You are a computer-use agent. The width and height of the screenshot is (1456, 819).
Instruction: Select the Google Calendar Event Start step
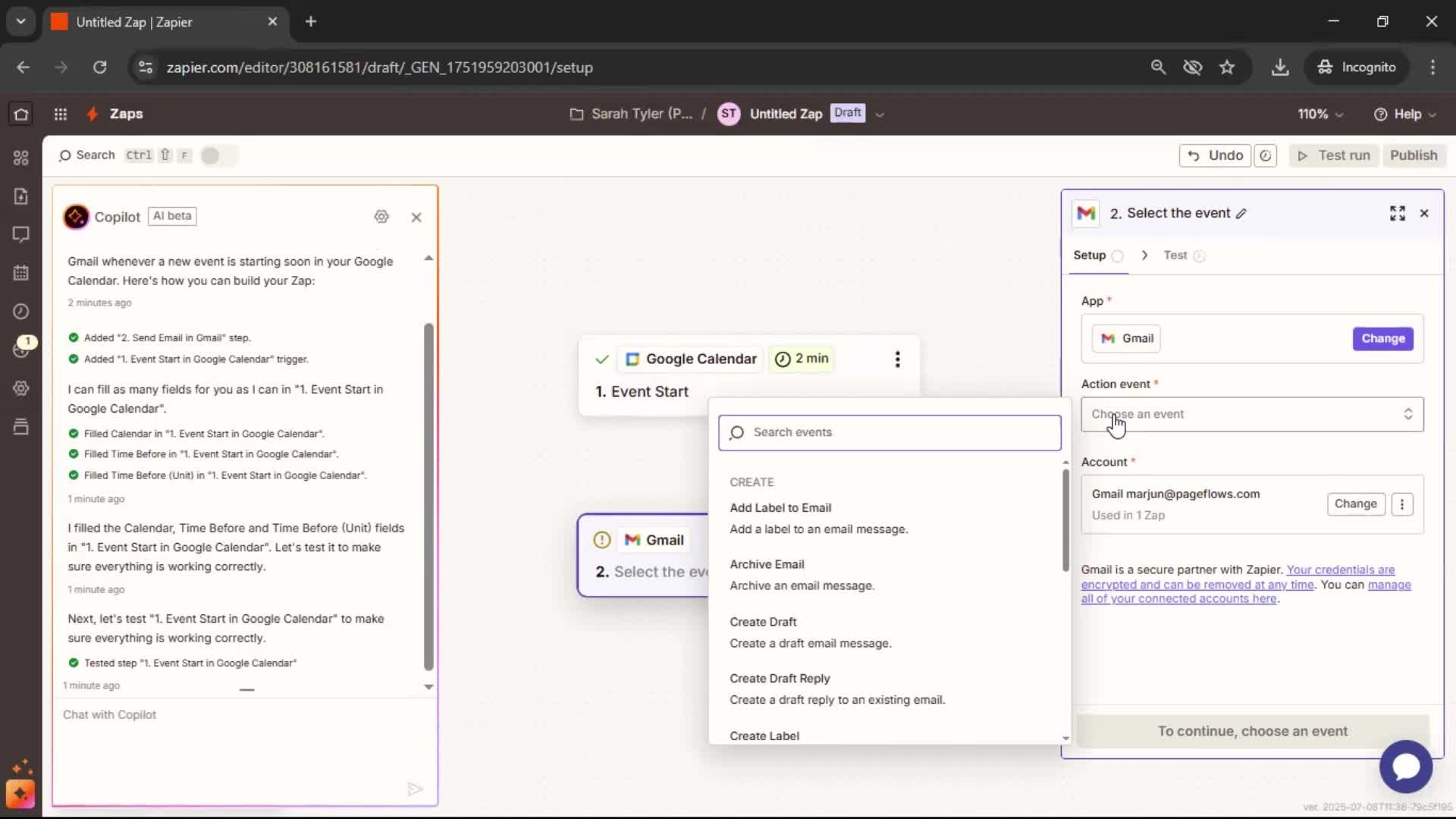tap(749, 375)
